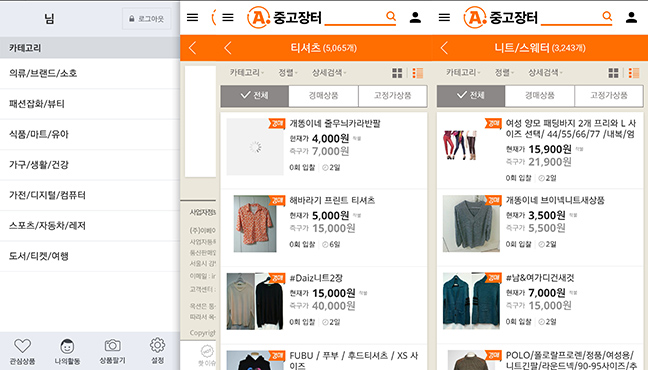Screen dimensions: 648x370
Task: Open hamburger menu in 니트/스웨터 screen
Action: 444,17
